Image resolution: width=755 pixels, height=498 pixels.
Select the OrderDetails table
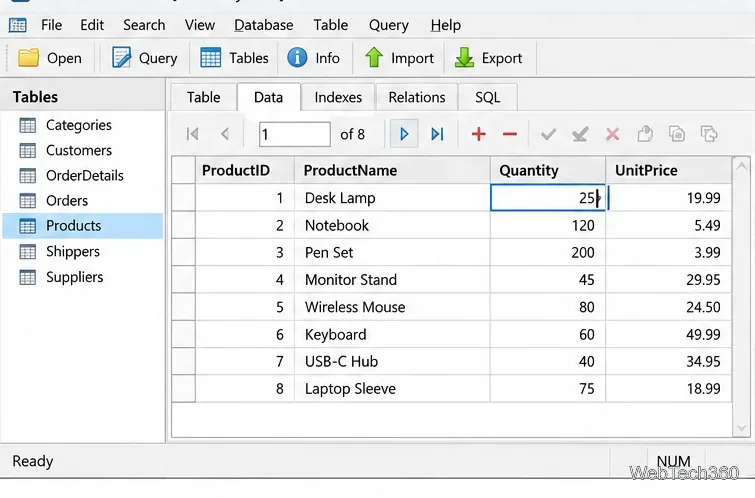pyautogui.click(x=83, y=175)
